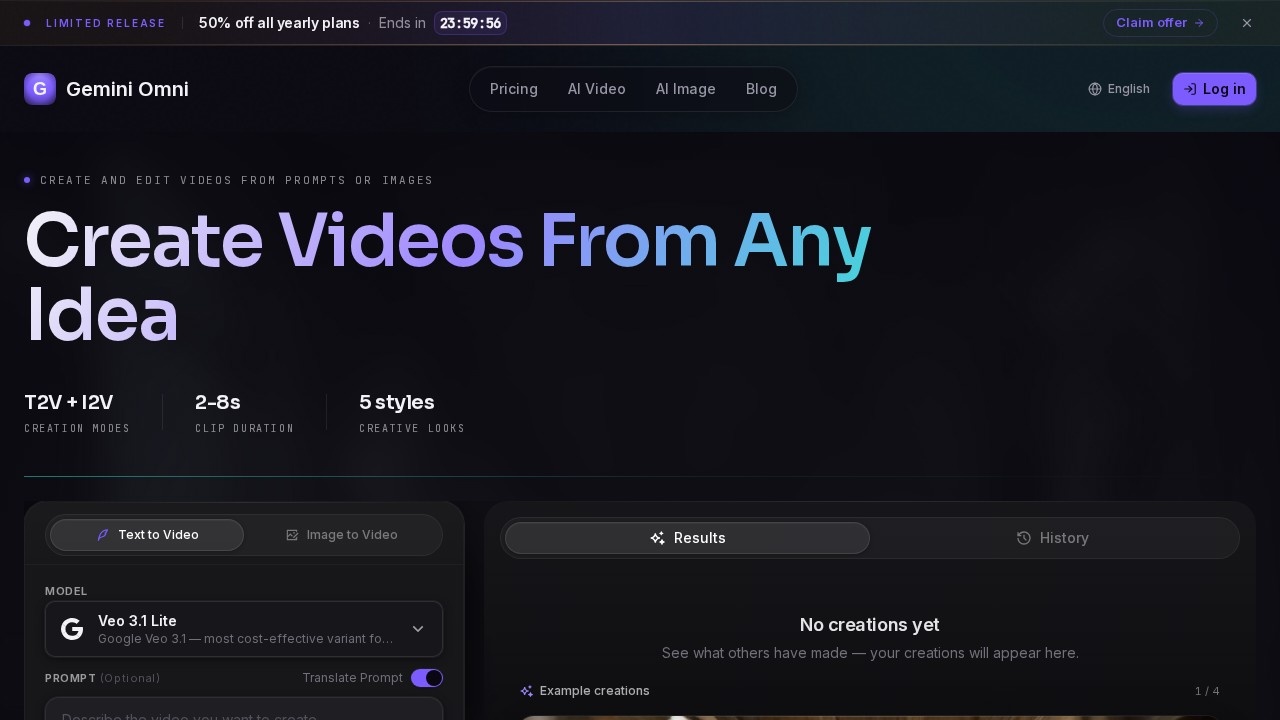Click the Example creations sparkle icon
The width and height of the screenshot is (1280, 720).
[527, 691]
